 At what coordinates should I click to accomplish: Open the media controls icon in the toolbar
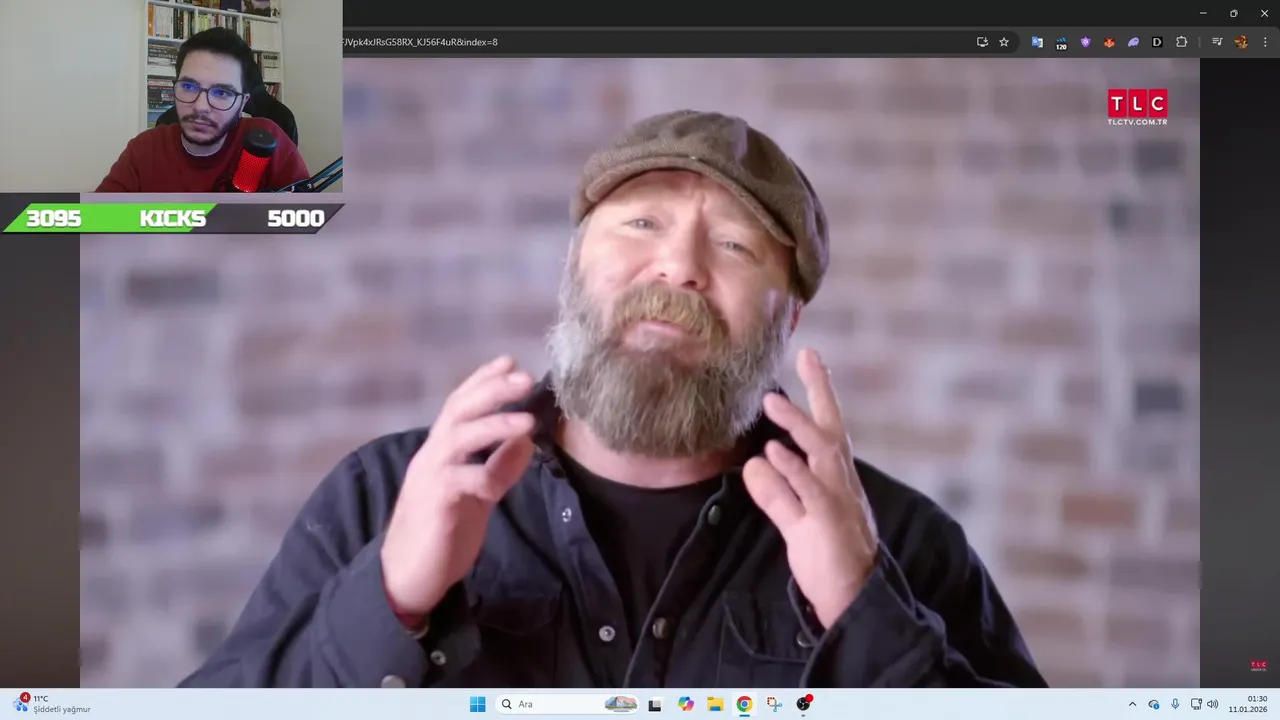tap(1217, 42)
